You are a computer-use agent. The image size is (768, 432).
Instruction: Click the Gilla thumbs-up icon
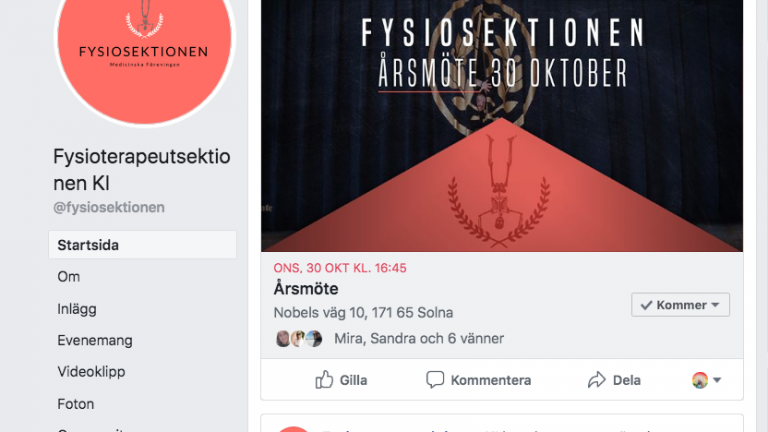(x=324, y=380)
